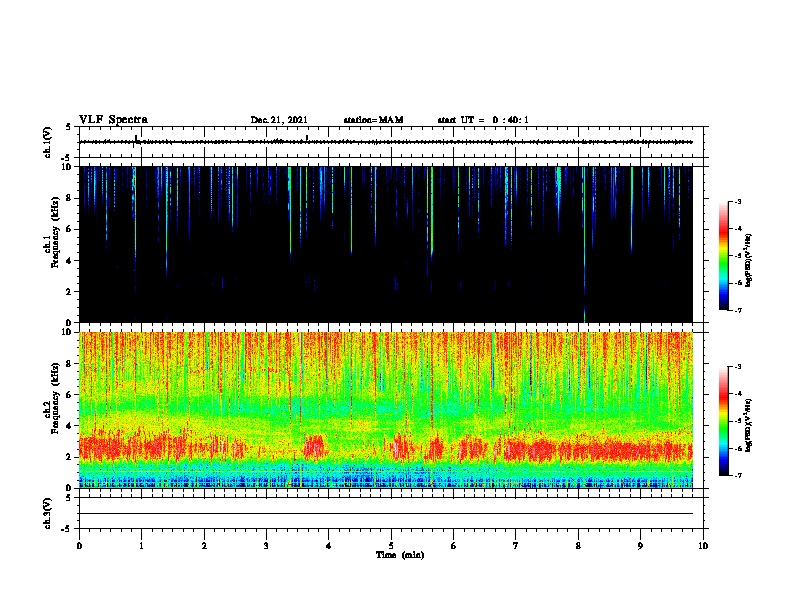The image size is (792, 612).
Task: Click the ch.1 colorbar "log(PSD)" label
Action: (x=748, y=260)
